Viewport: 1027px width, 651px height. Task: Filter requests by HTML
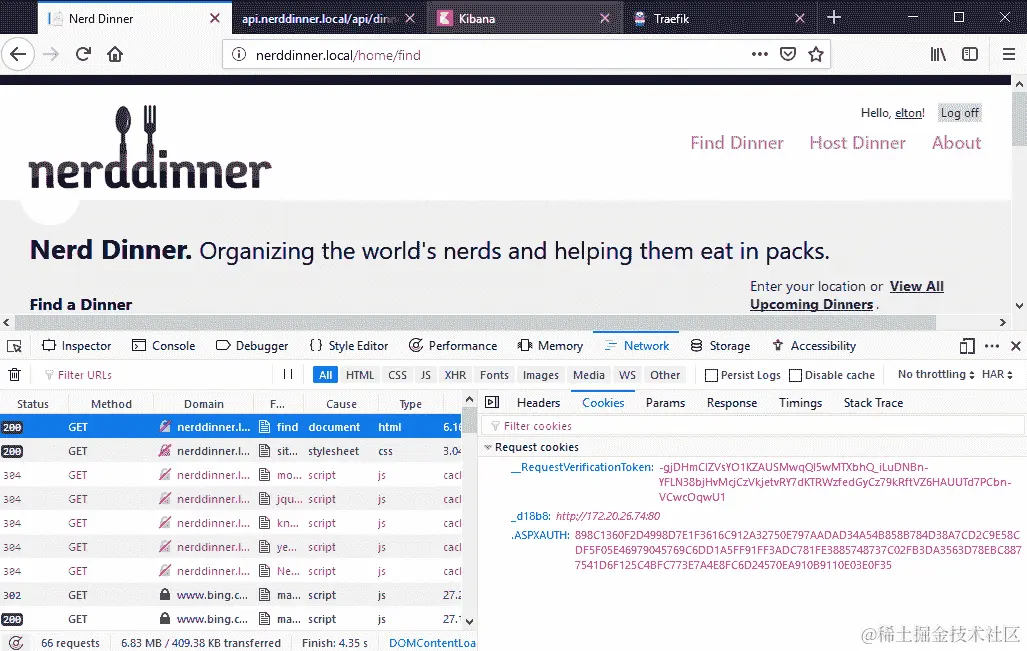click(x=360, y=375)
